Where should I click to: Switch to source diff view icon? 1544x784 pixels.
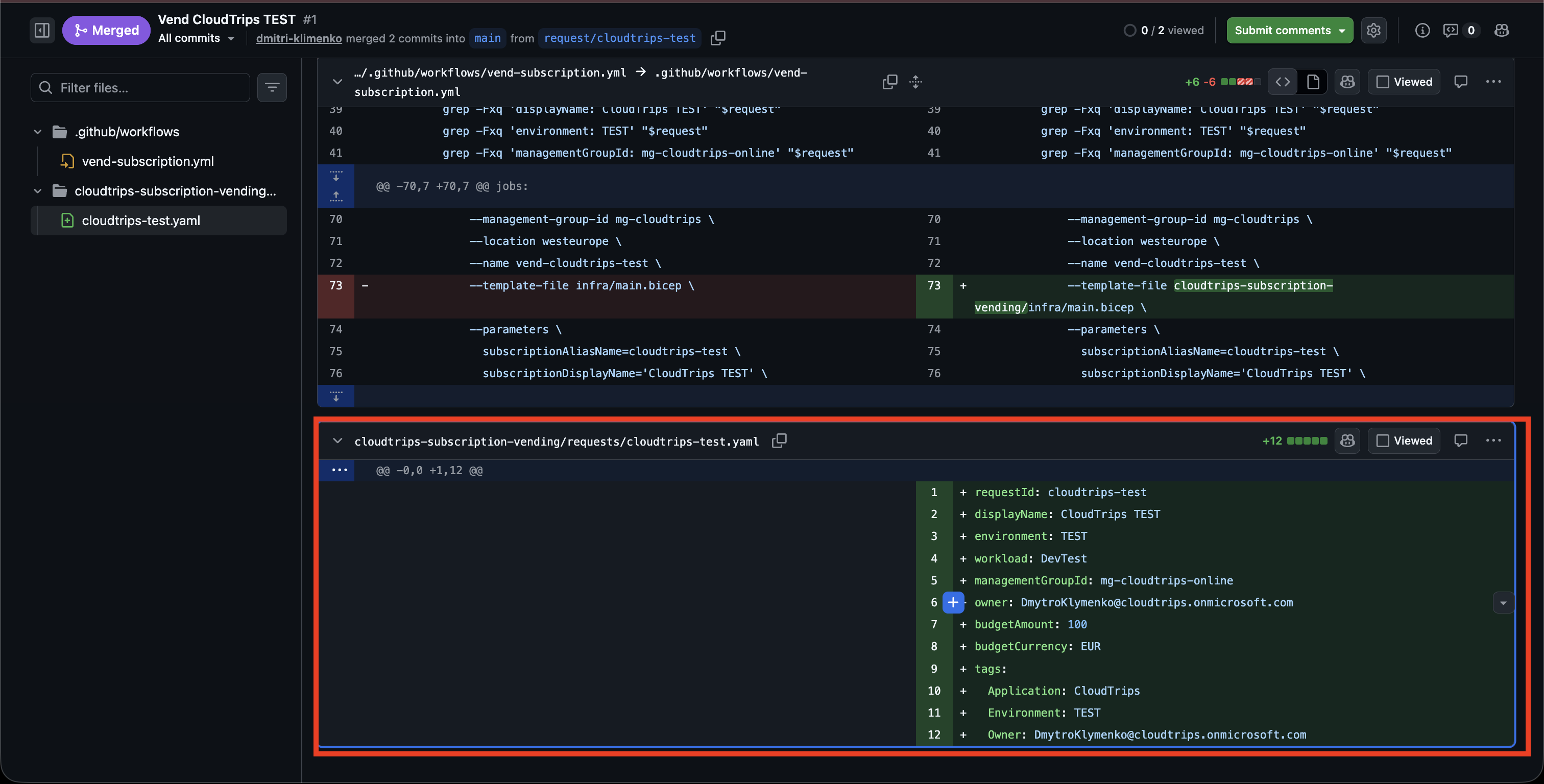coord(1283,82)
